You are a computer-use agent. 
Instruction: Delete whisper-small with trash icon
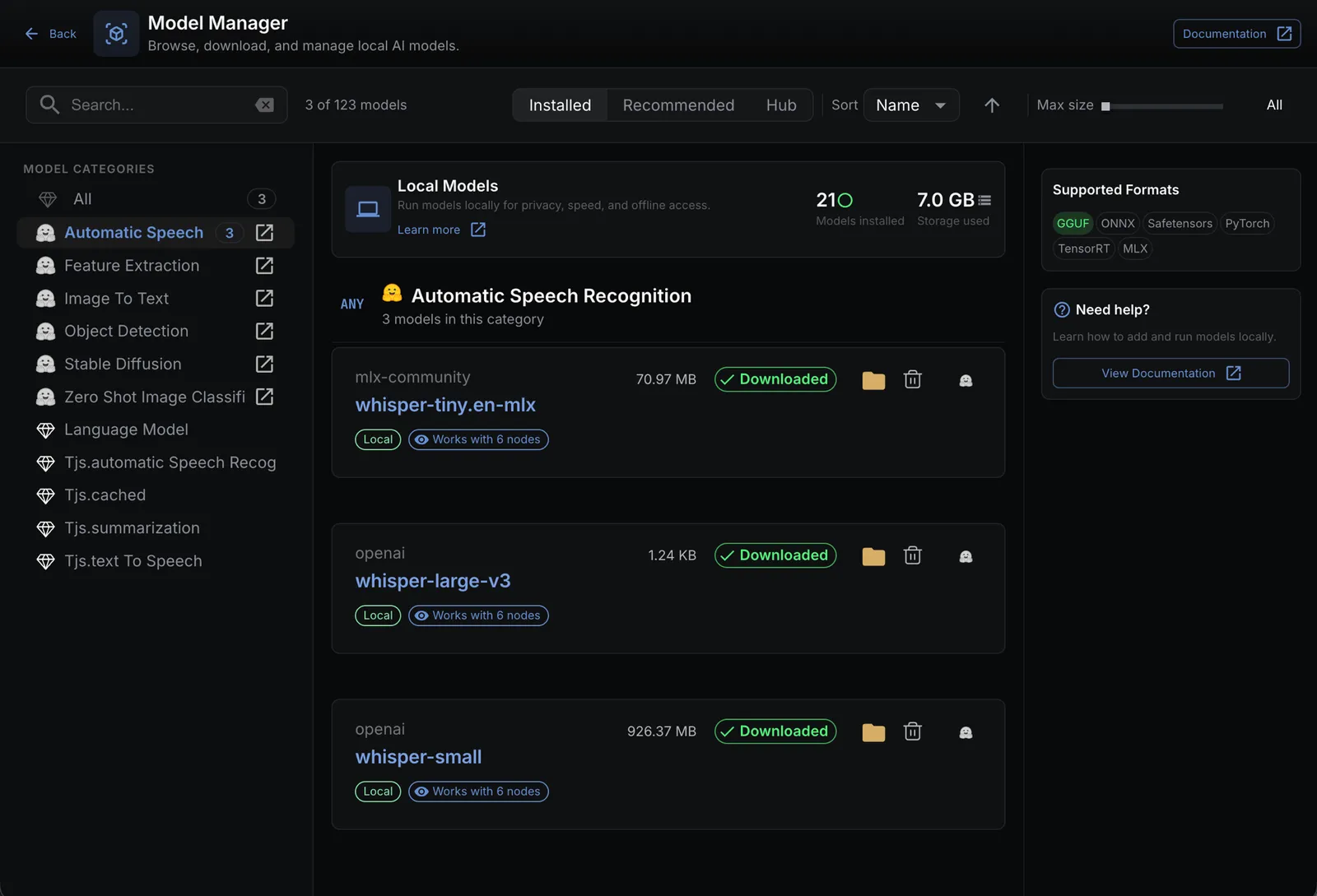(x=912, y=731)
